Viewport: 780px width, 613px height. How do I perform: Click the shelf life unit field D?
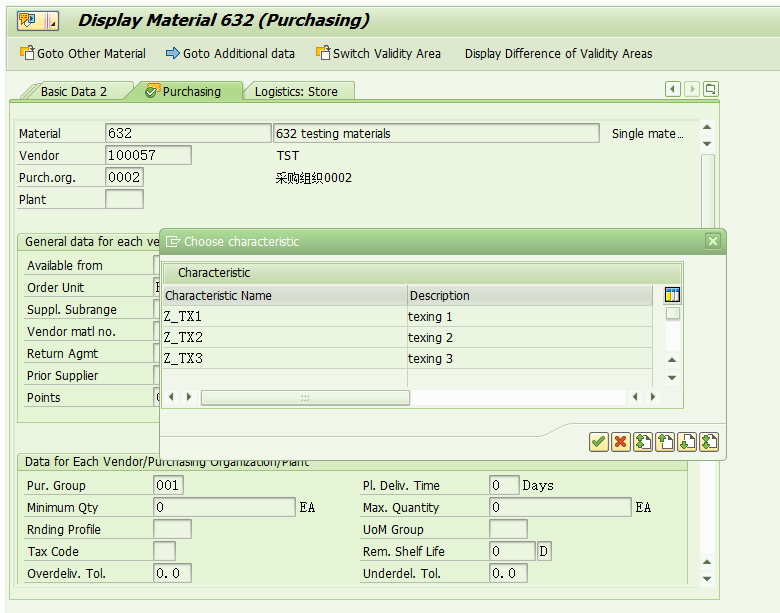tap(544, 551)
